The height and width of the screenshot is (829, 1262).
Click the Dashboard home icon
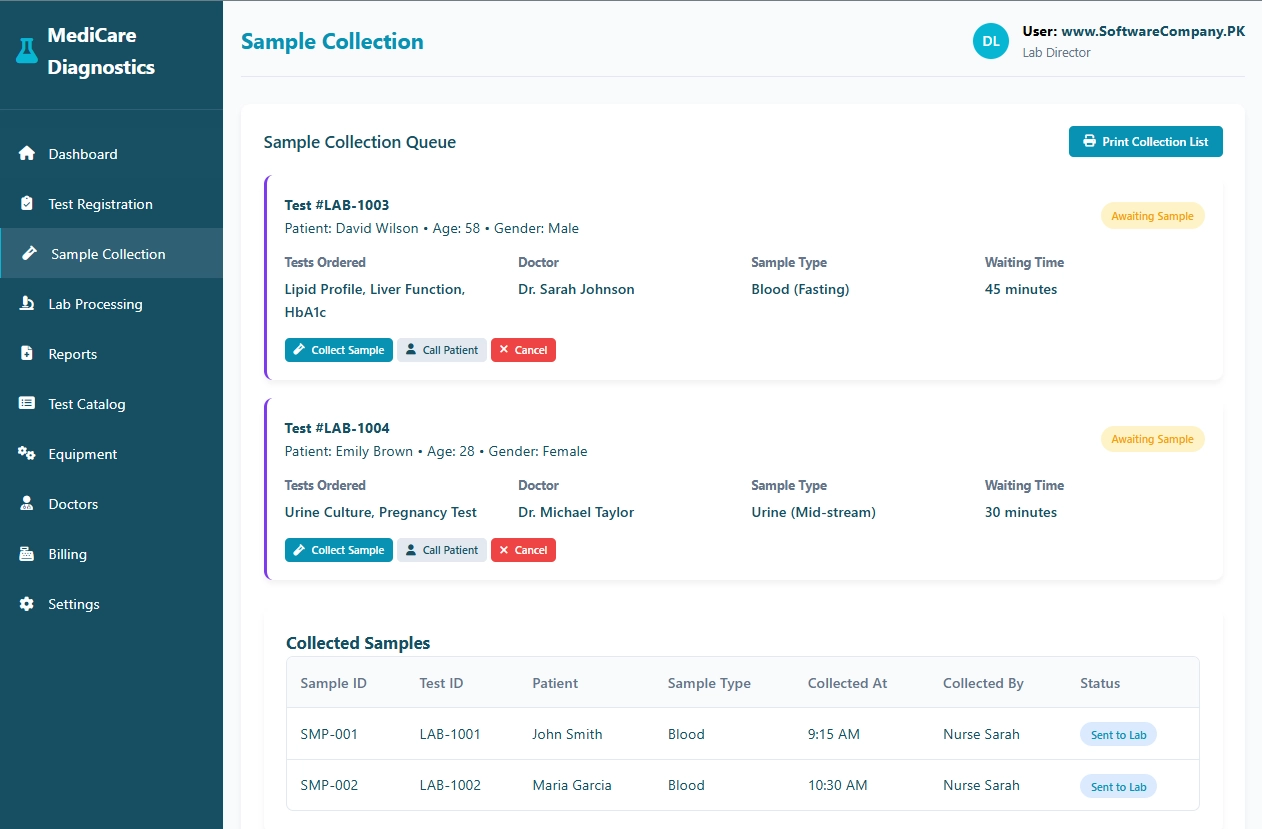(27, 154)
